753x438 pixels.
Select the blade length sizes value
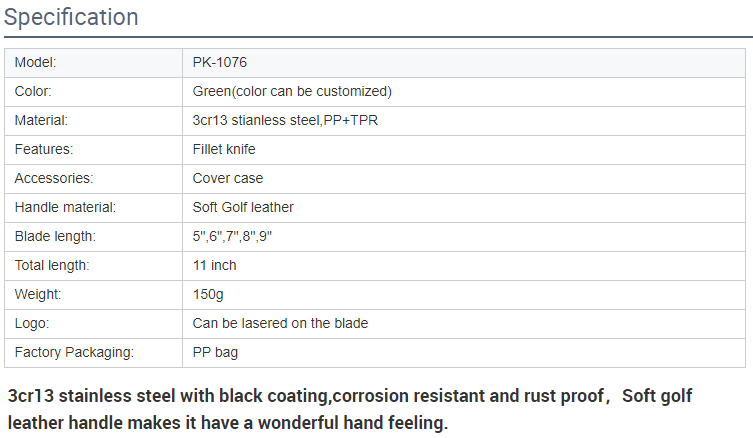(x=232, y=236)
